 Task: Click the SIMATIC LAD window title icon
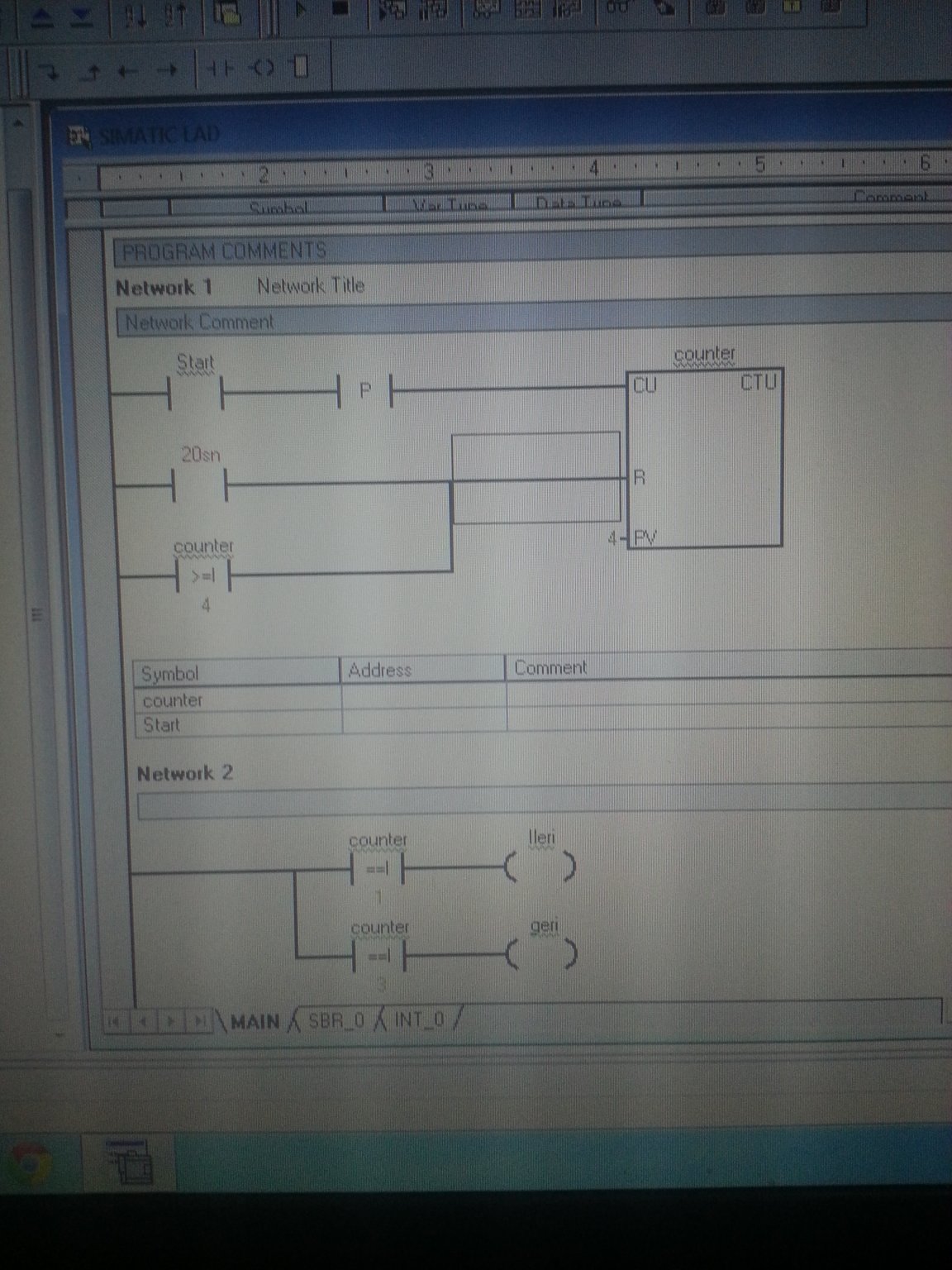(x=79, y=136)
